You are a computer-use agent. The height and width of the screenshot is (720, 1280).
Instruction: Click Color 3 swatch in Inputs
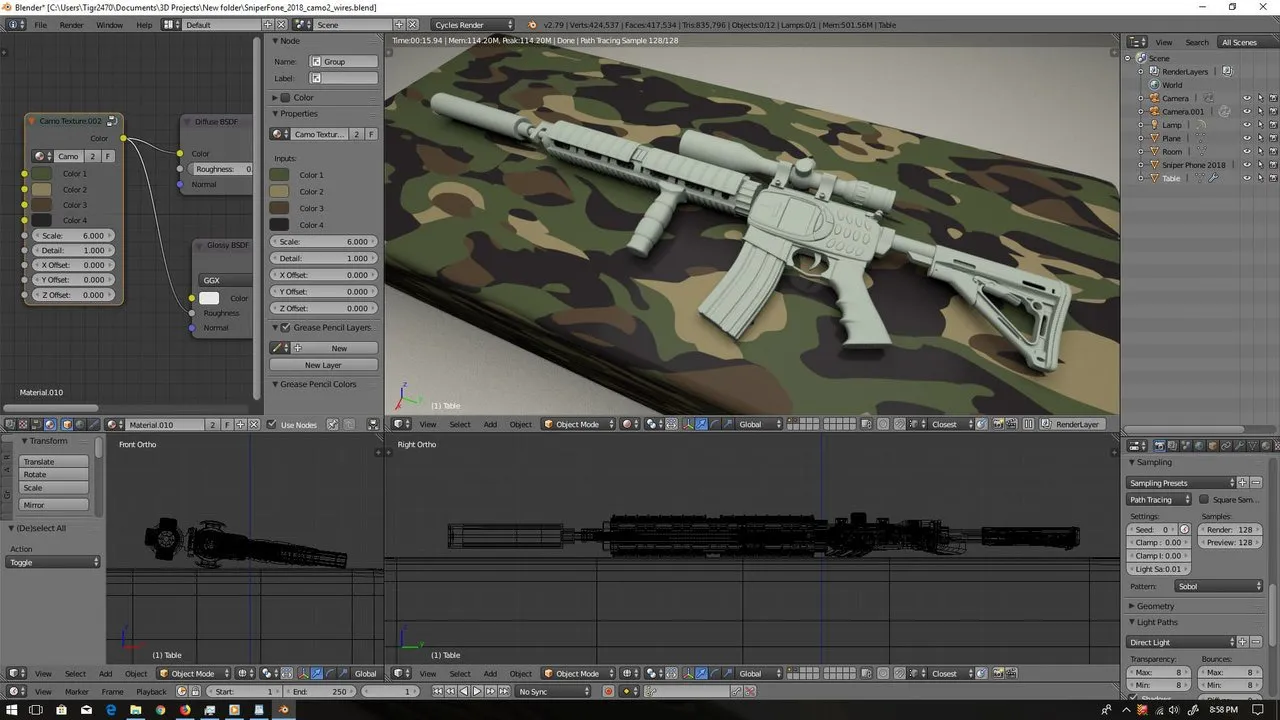click(x=280, y=208)
